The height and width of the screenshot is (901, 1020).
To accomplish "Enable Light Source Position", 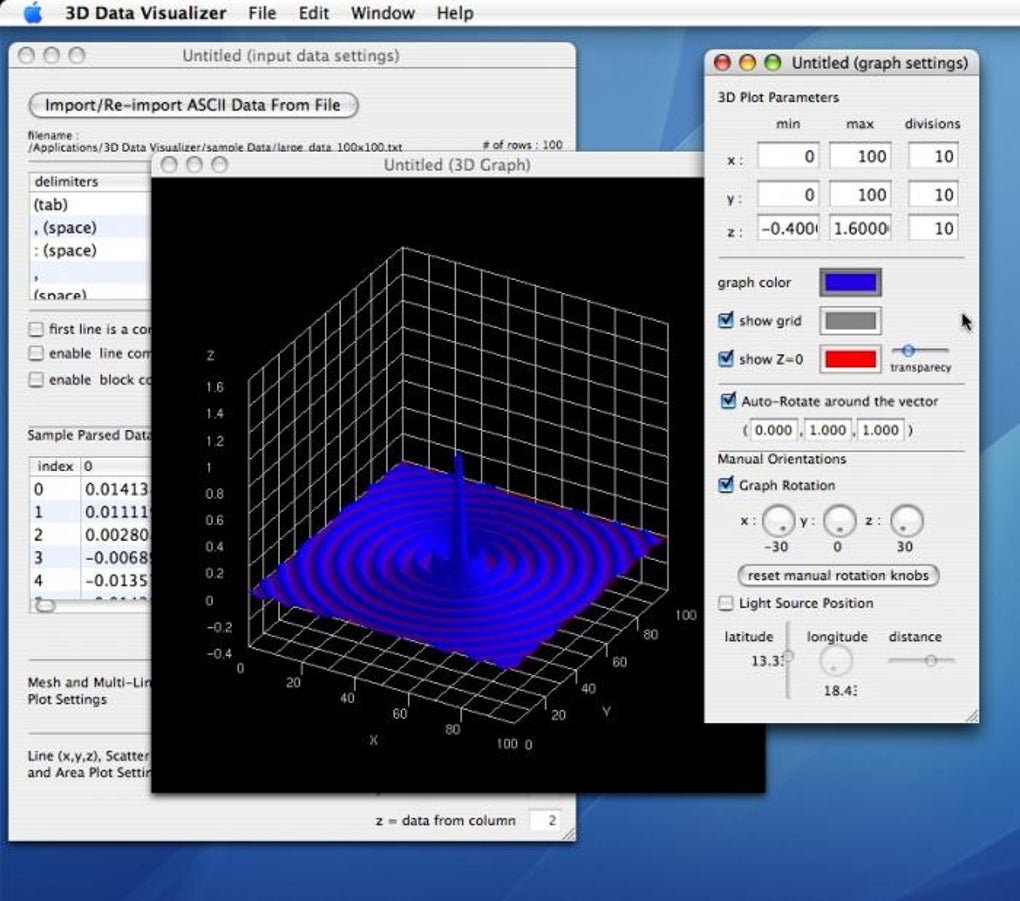I will 724,603.
